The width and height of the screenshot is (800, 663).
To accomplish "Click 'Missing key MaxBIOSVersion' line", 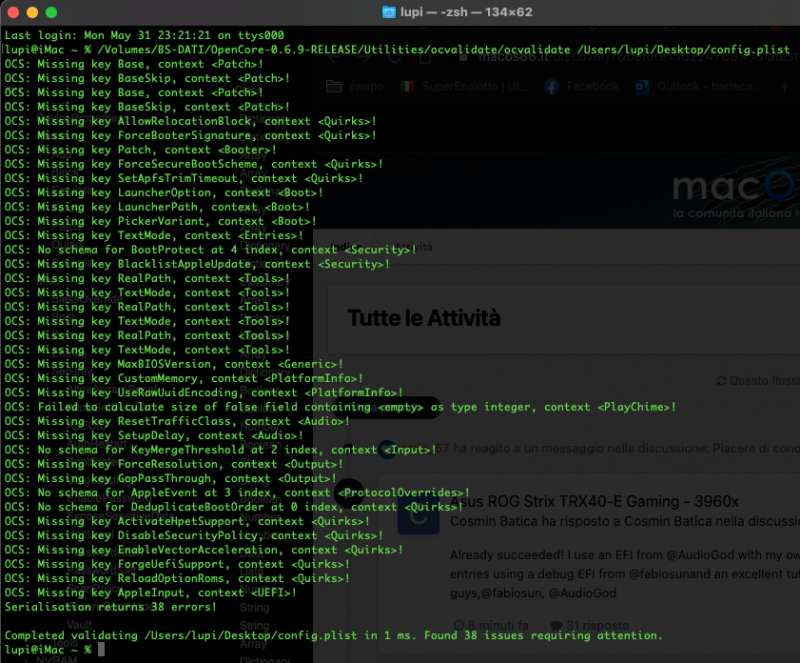I will (x=173, y=364).
